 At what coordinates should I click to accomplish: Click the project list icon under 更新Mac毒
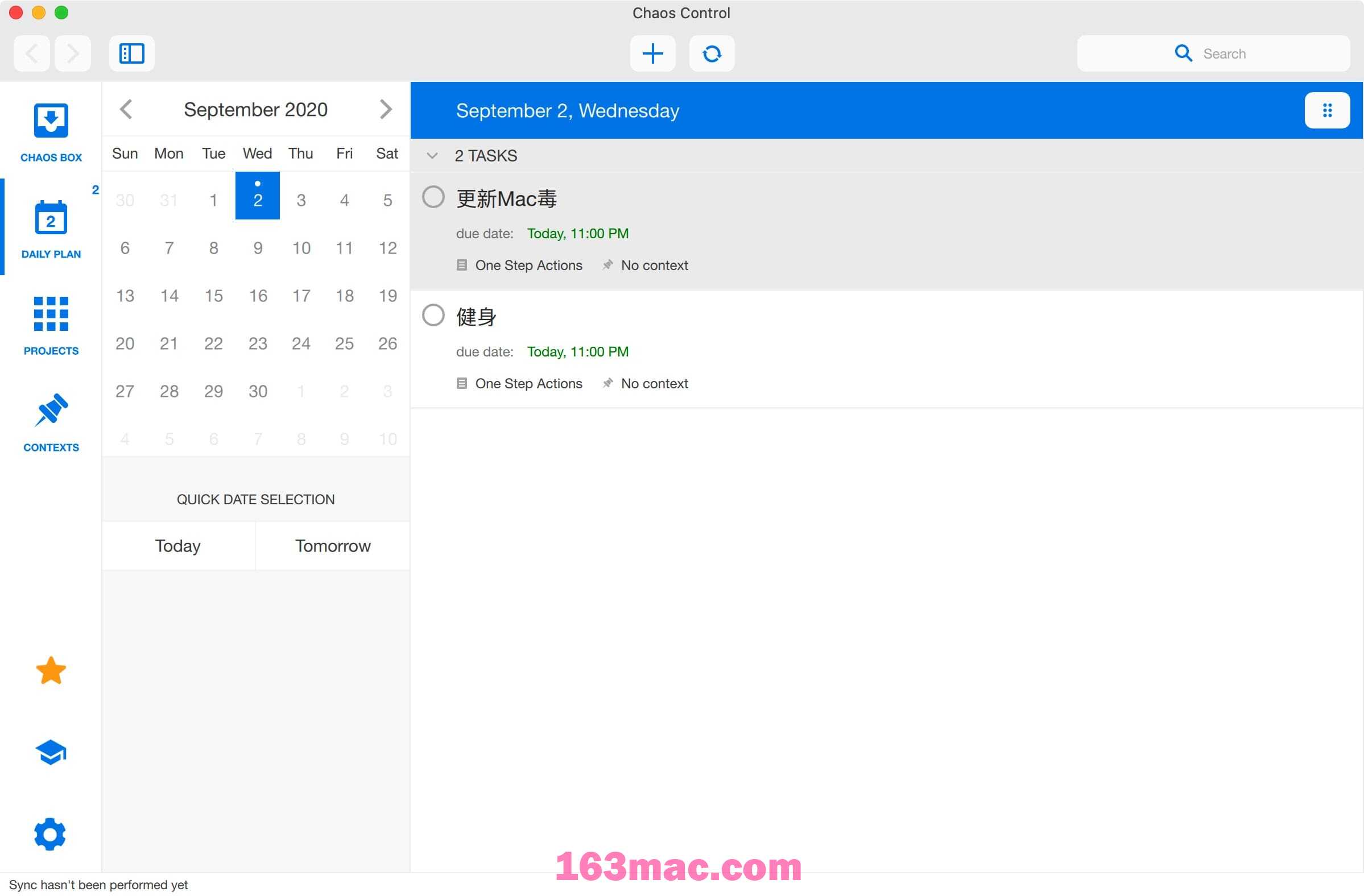(x=462, y=266)
